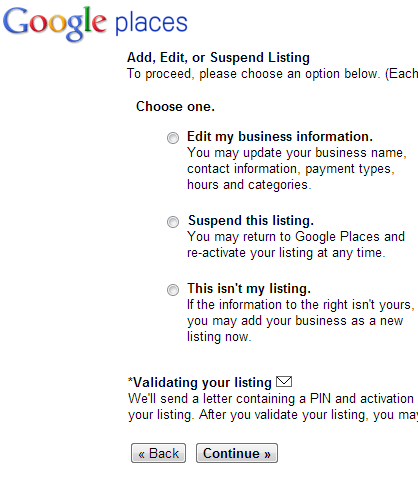Click the 'Edit my business information.' label text
418x493 pixels.
tap(280, 137)
